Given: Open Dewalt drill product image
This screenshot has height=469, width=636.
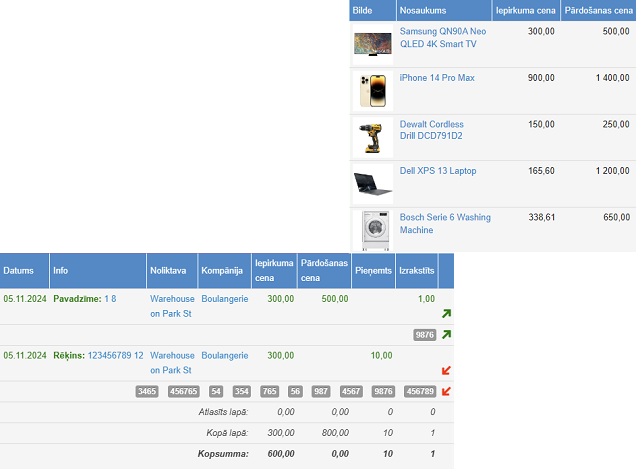Looking at the screenshot, I should click(x=373, y=138).
